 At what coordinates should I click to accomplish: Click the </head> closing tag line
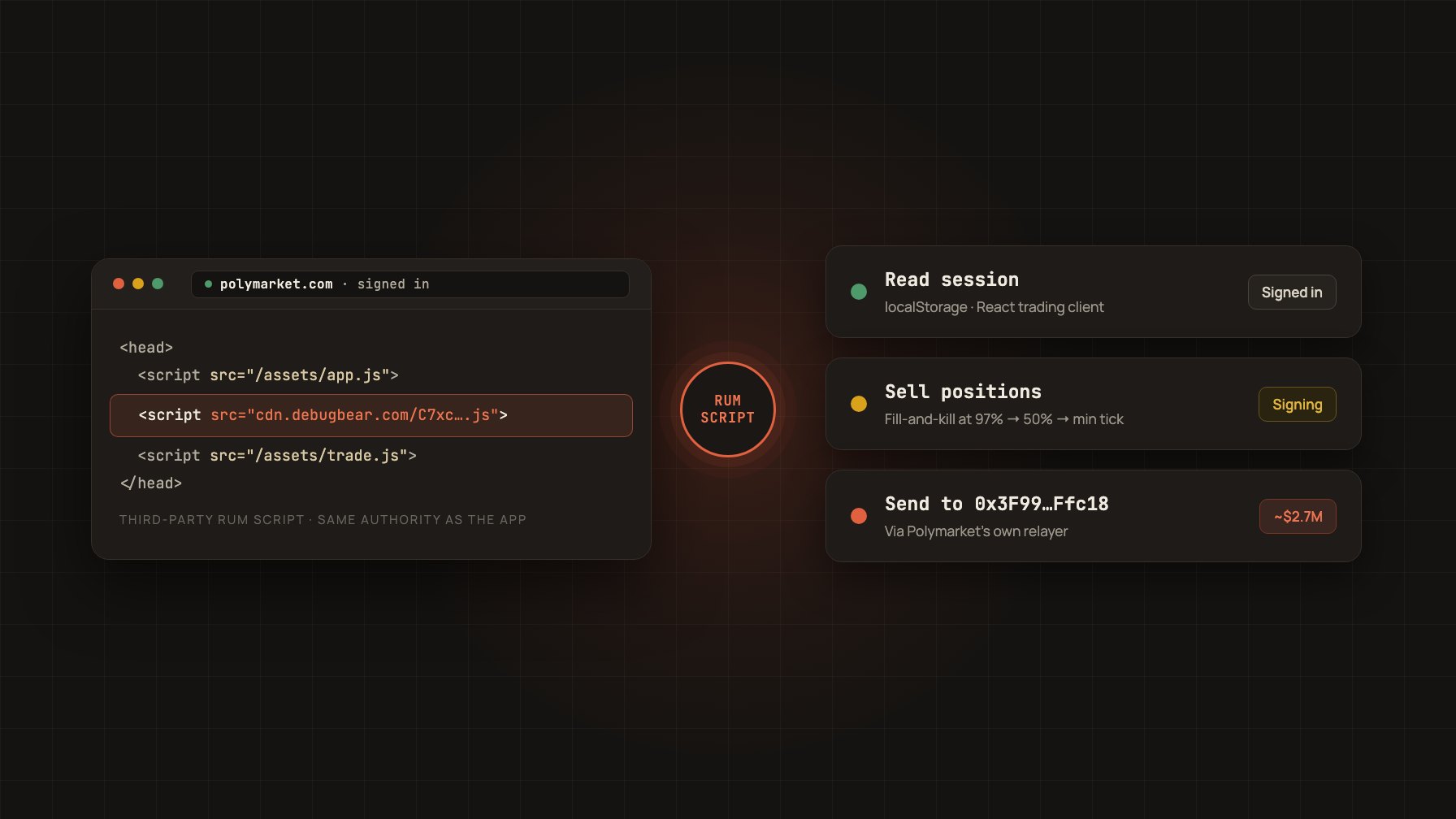[151, 483]
